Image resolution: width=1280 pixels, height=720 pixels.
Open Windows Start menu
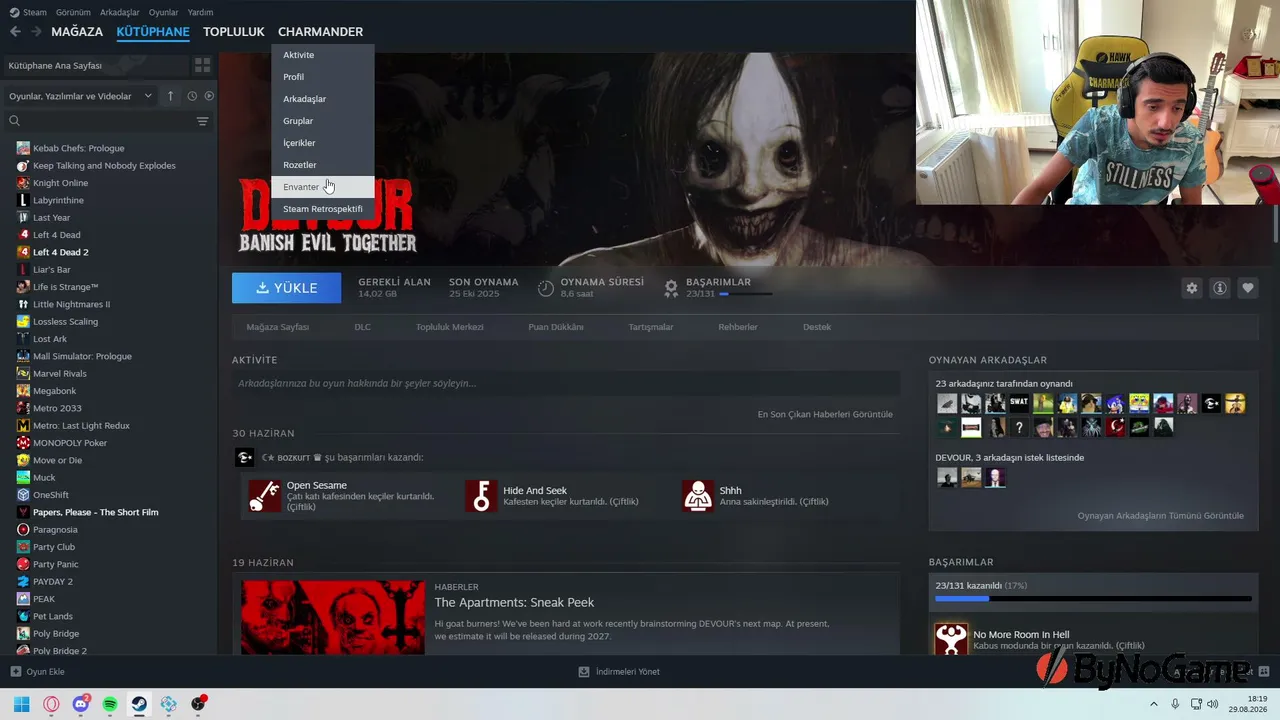(x=22, y=704)
